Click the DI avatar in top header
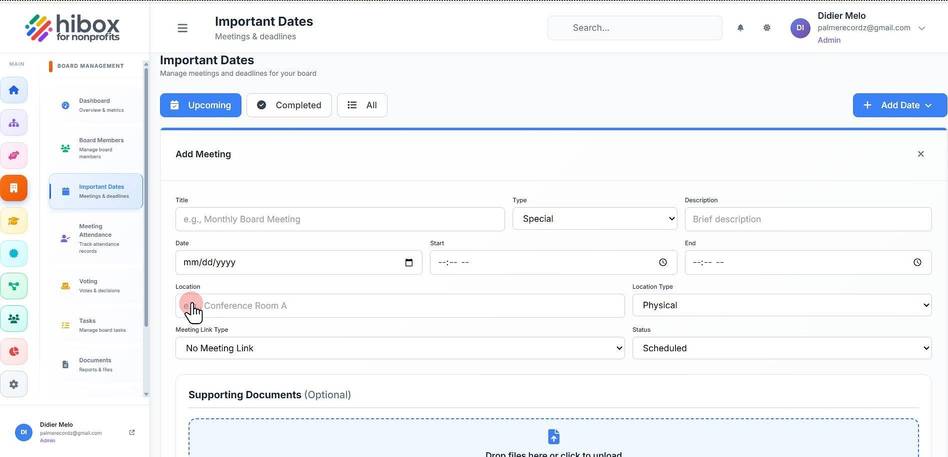 pos(800,28)
